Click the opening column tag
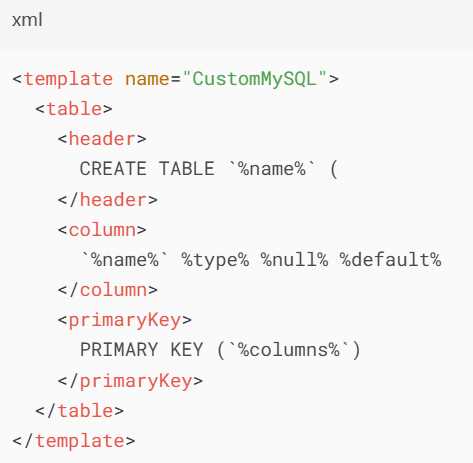473x463 pixels. point(102,230)
